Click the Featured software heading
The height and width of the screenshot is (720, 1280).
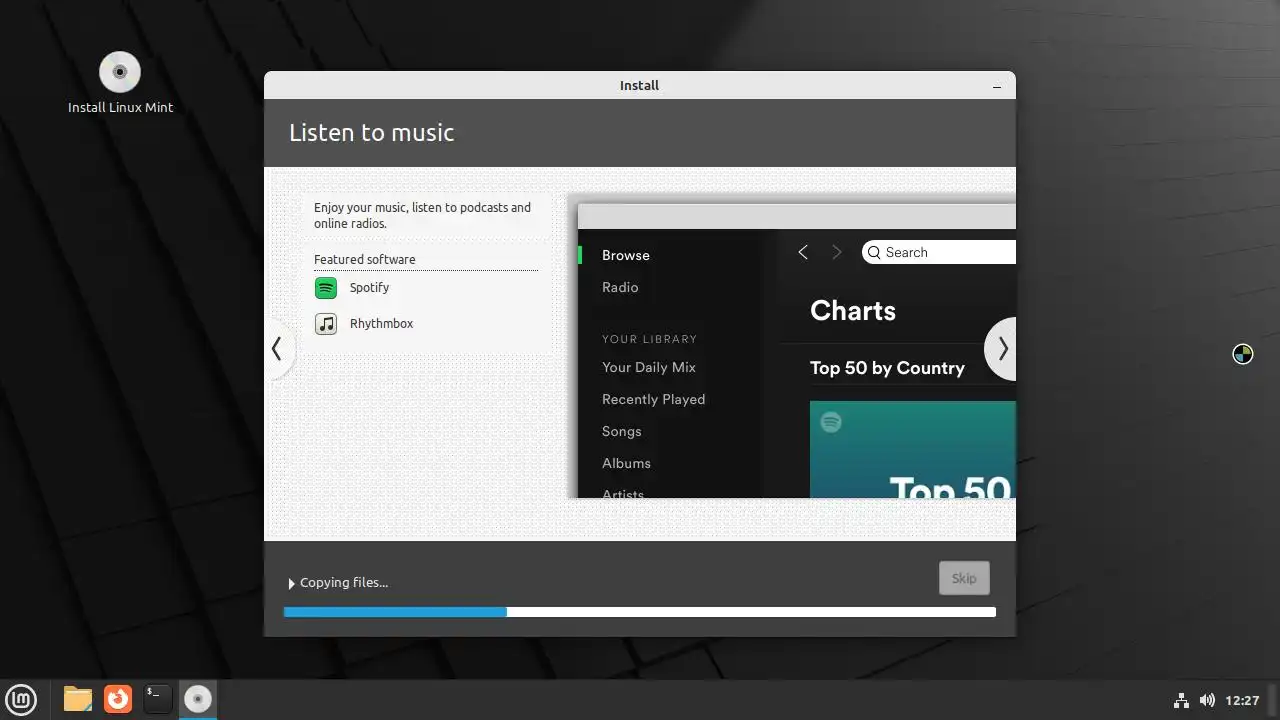[x=364, y=259]
